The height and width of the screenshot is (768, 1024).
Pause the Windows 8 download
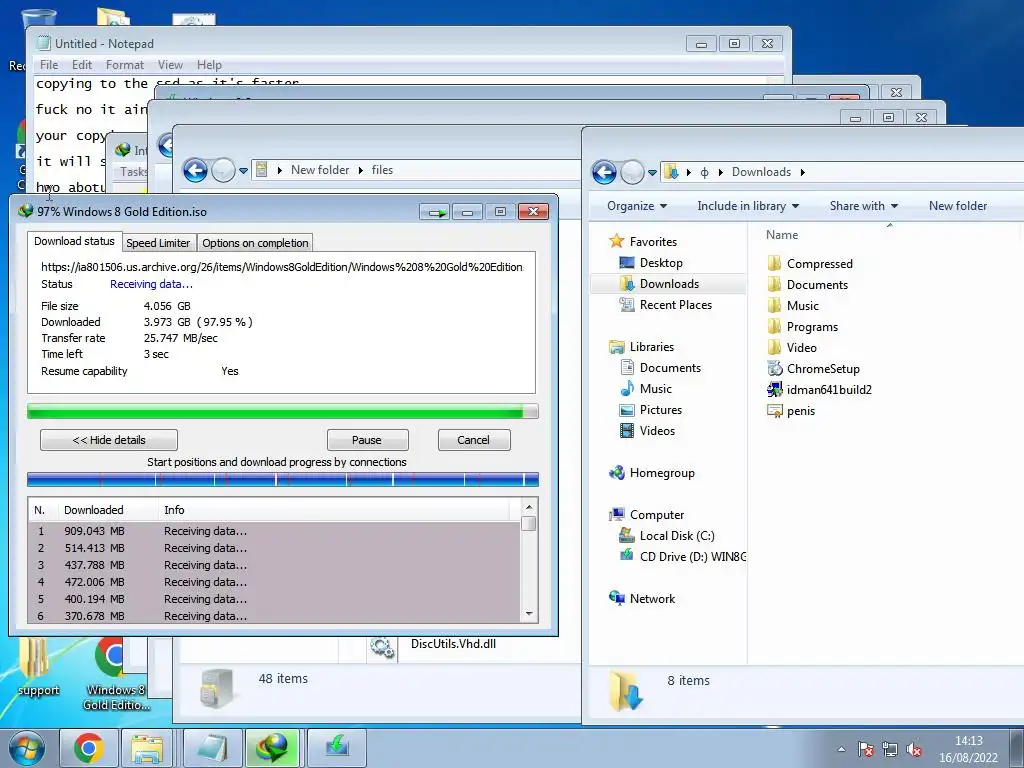pyautogui.click(x=367, y=440)
